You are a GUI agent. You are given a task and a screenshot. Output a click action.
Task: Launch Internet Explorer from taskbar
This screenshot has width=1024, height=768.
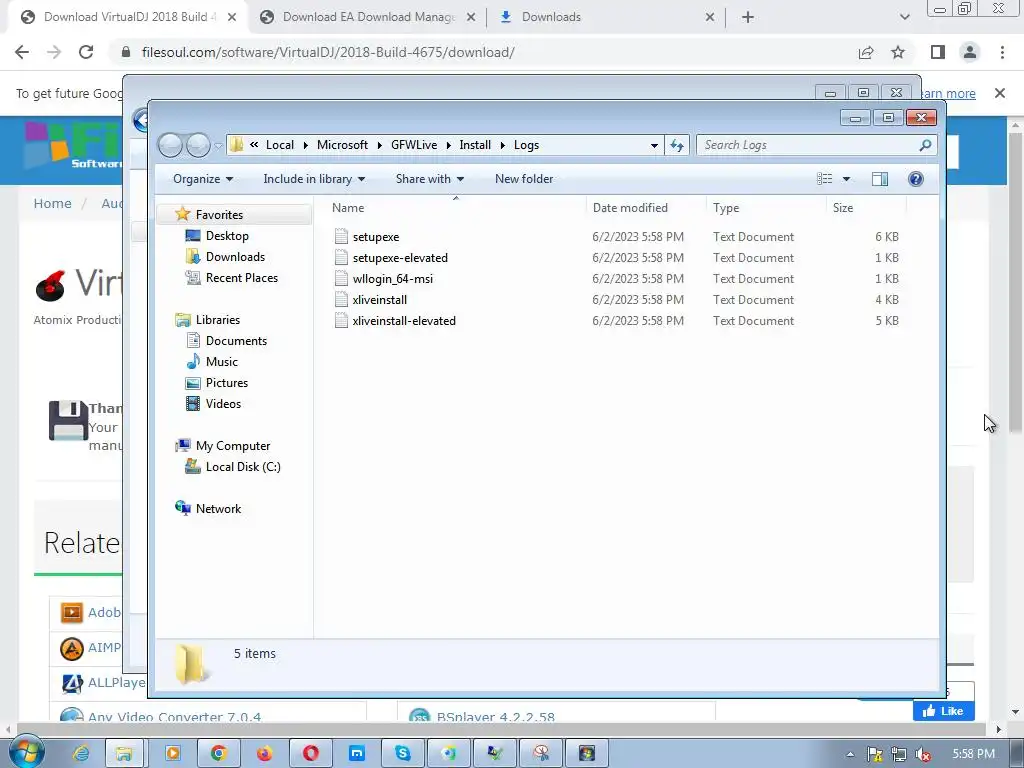pyautogui.click(x=81, y=754)
